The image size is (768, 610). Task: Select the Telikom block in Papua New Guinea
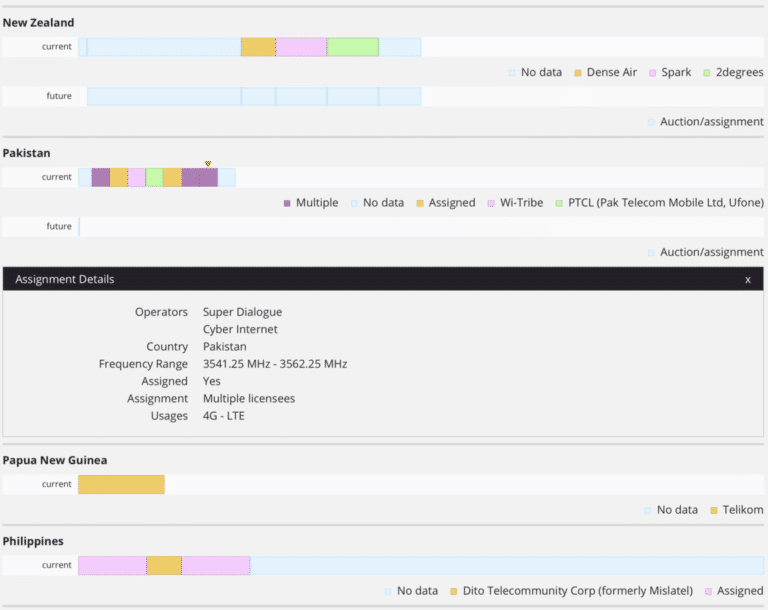pos(121,485)
